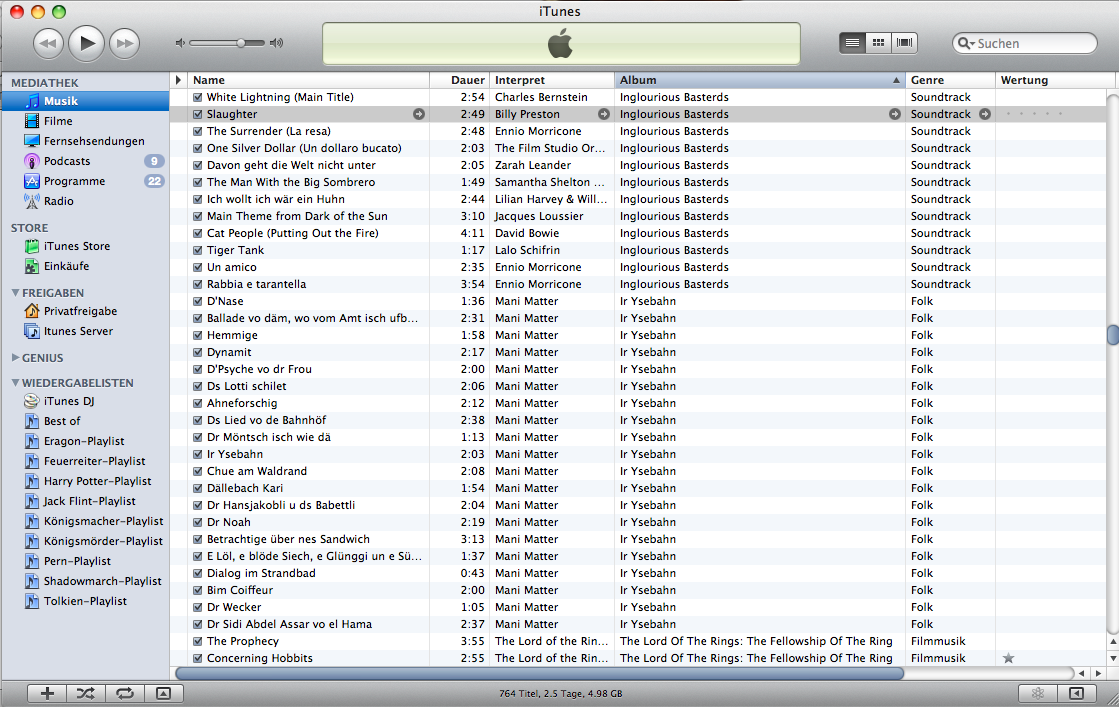Sort by Wertung column header

(1050, 80)
